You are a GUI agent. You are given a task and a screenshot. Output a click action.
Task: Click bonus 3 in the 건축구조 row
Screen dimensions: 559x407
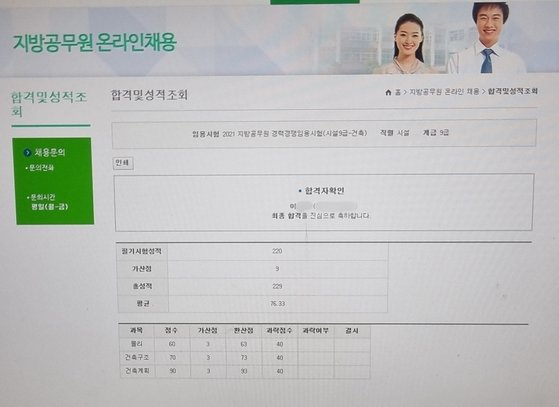tap(208, 358)
